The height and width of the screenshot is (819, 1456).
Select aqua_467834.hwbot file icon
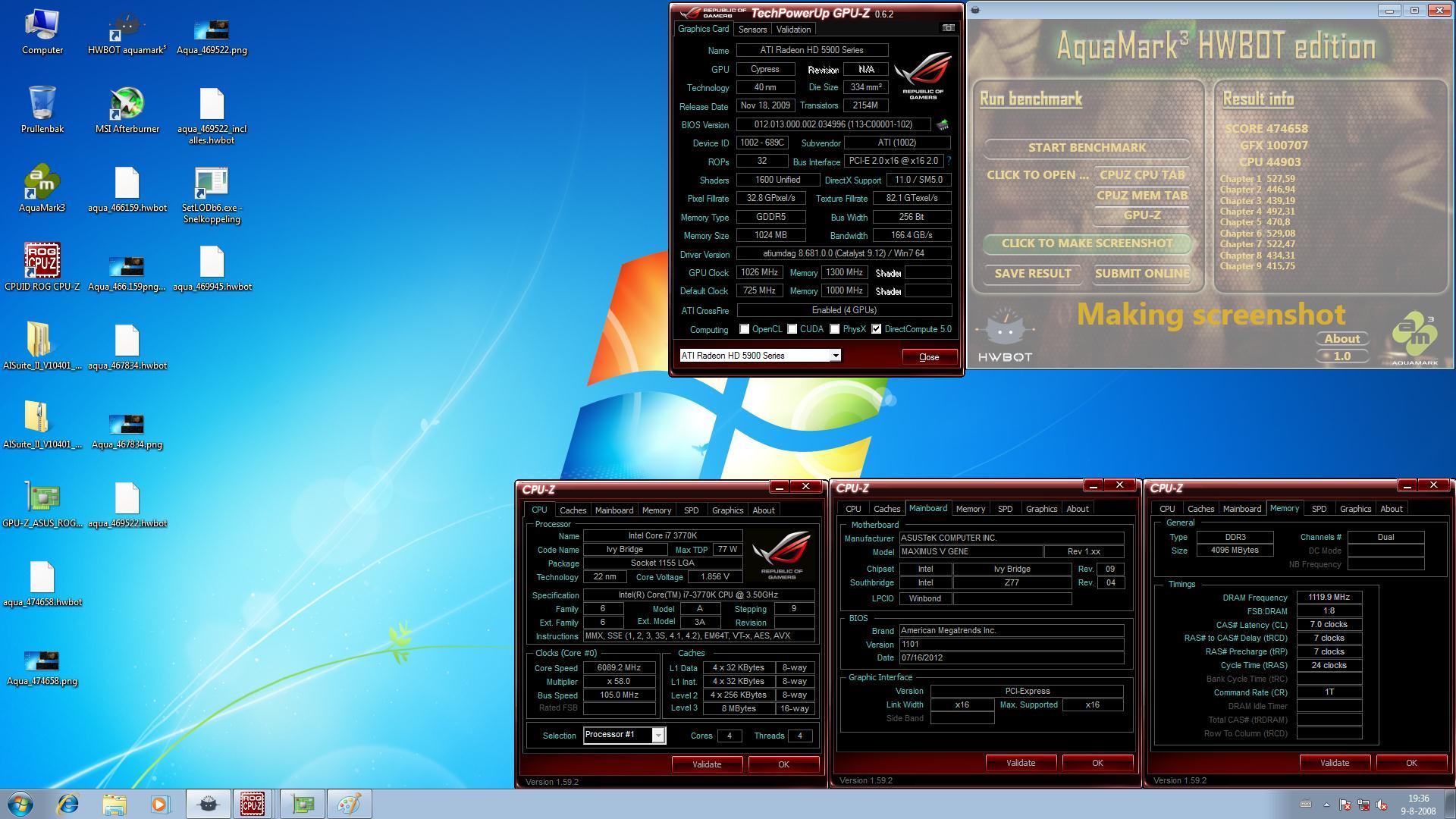coord(127,346)
